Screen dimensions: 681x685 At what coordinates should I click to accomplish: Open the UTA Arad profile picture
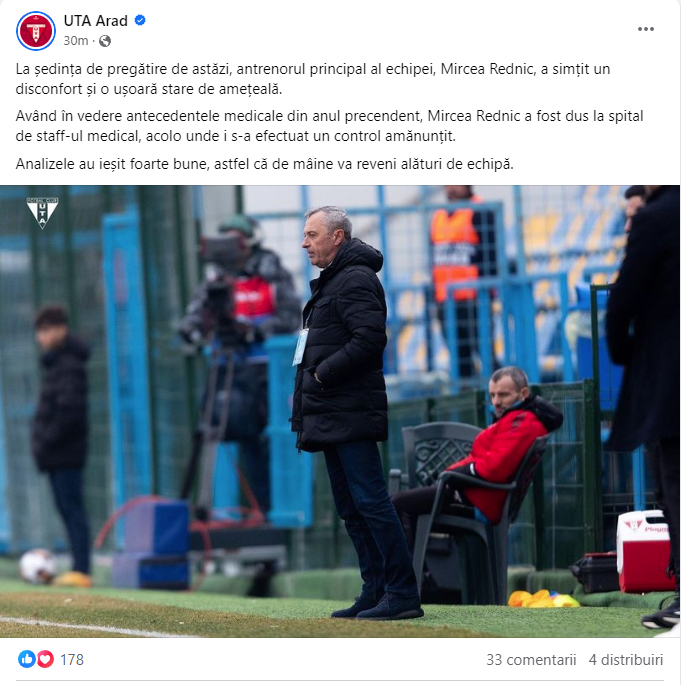pyautogui.click(x=36, y=31)
